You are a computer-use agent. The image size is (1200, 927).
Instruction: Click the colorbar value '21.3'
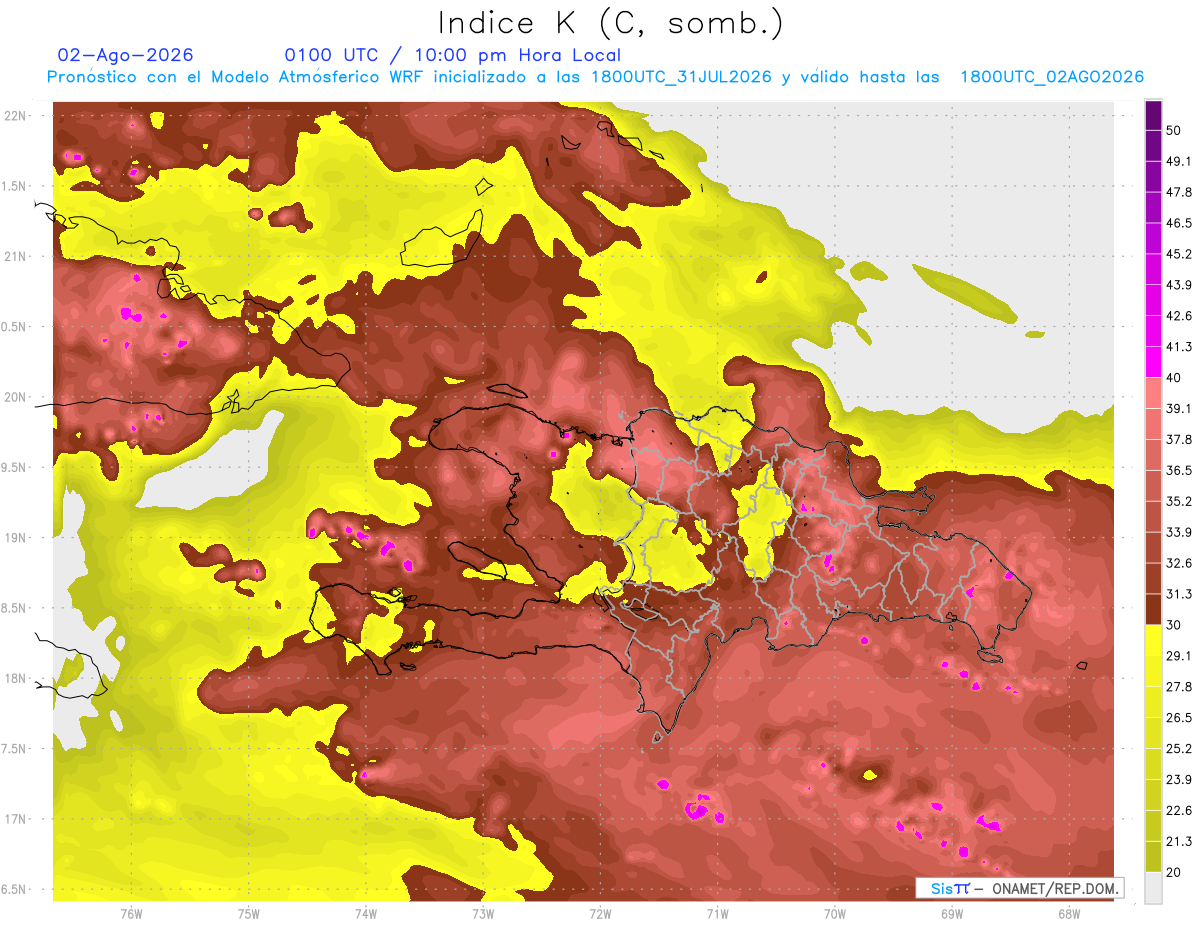pos(1180,841)
